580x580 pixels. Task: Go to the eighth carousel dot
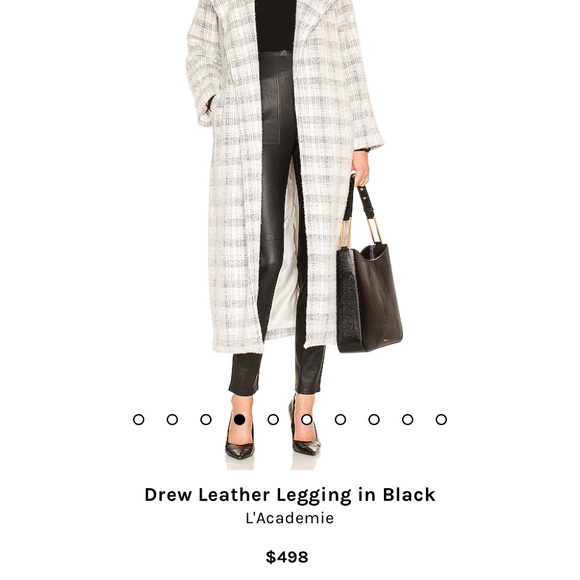(x=374, y=419)
